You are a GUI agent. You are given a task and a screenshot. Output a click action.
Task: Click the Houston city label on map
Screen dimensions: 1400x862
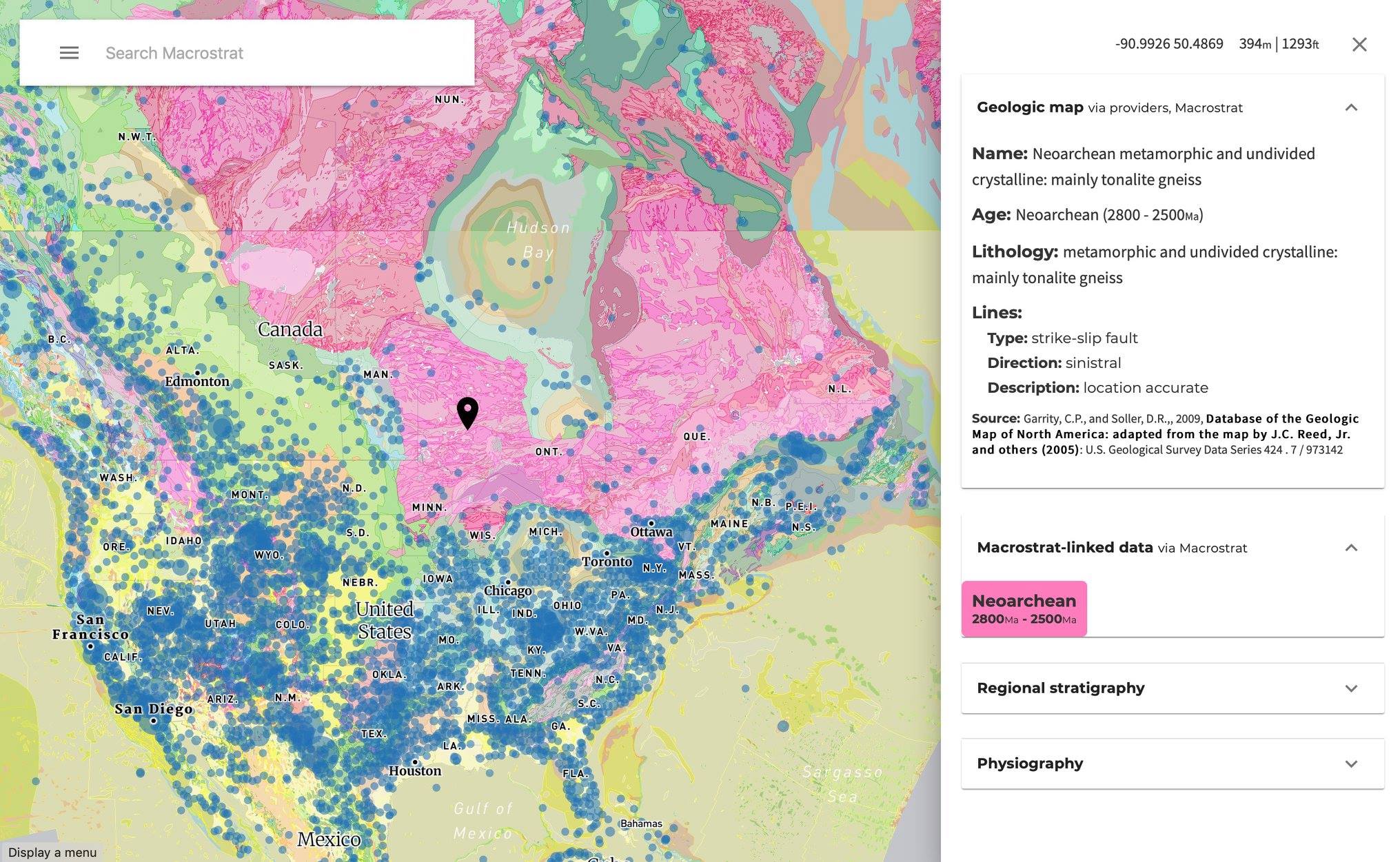414,770
